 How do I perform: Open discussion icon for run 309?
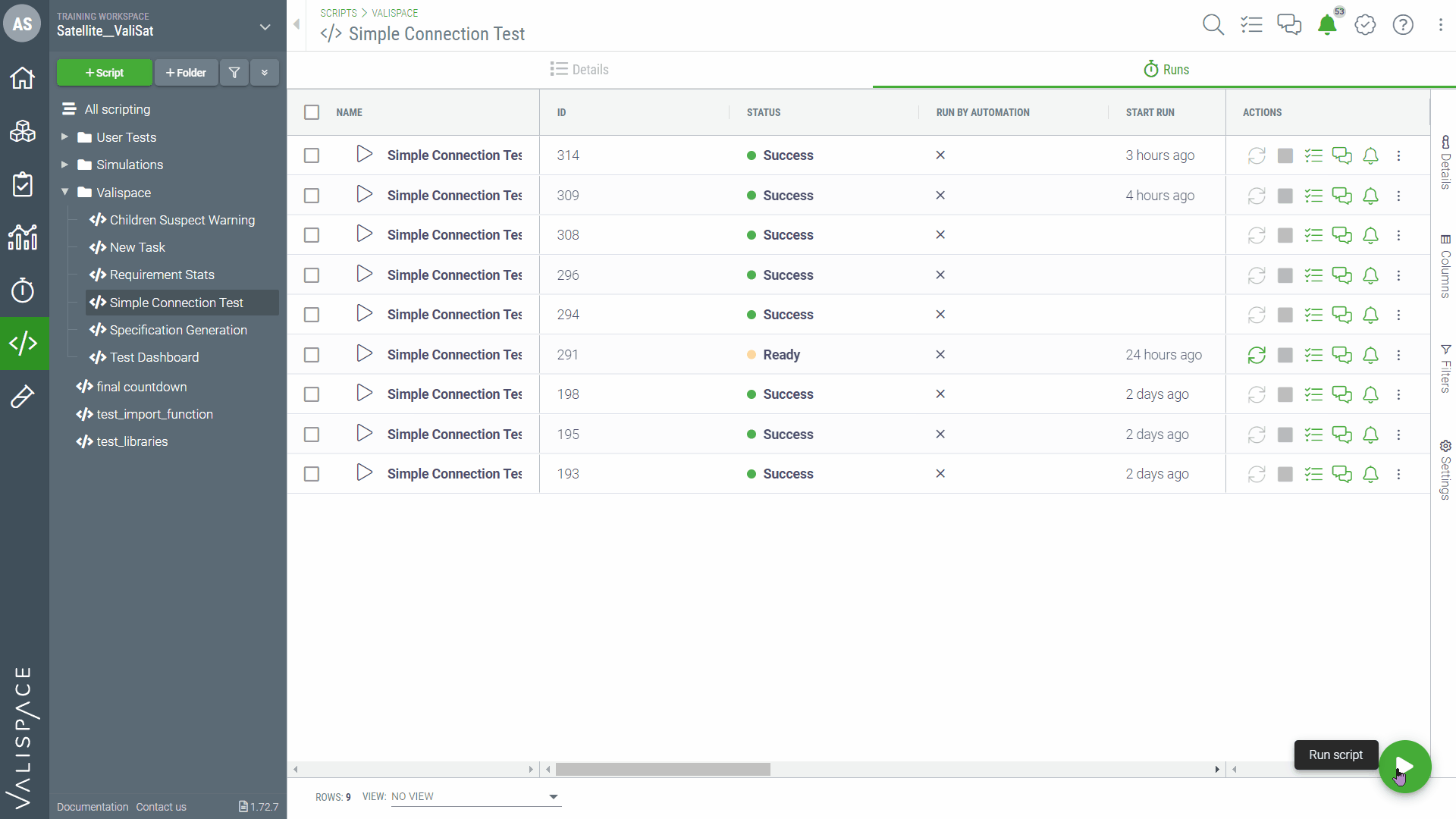click(1341, 196)
